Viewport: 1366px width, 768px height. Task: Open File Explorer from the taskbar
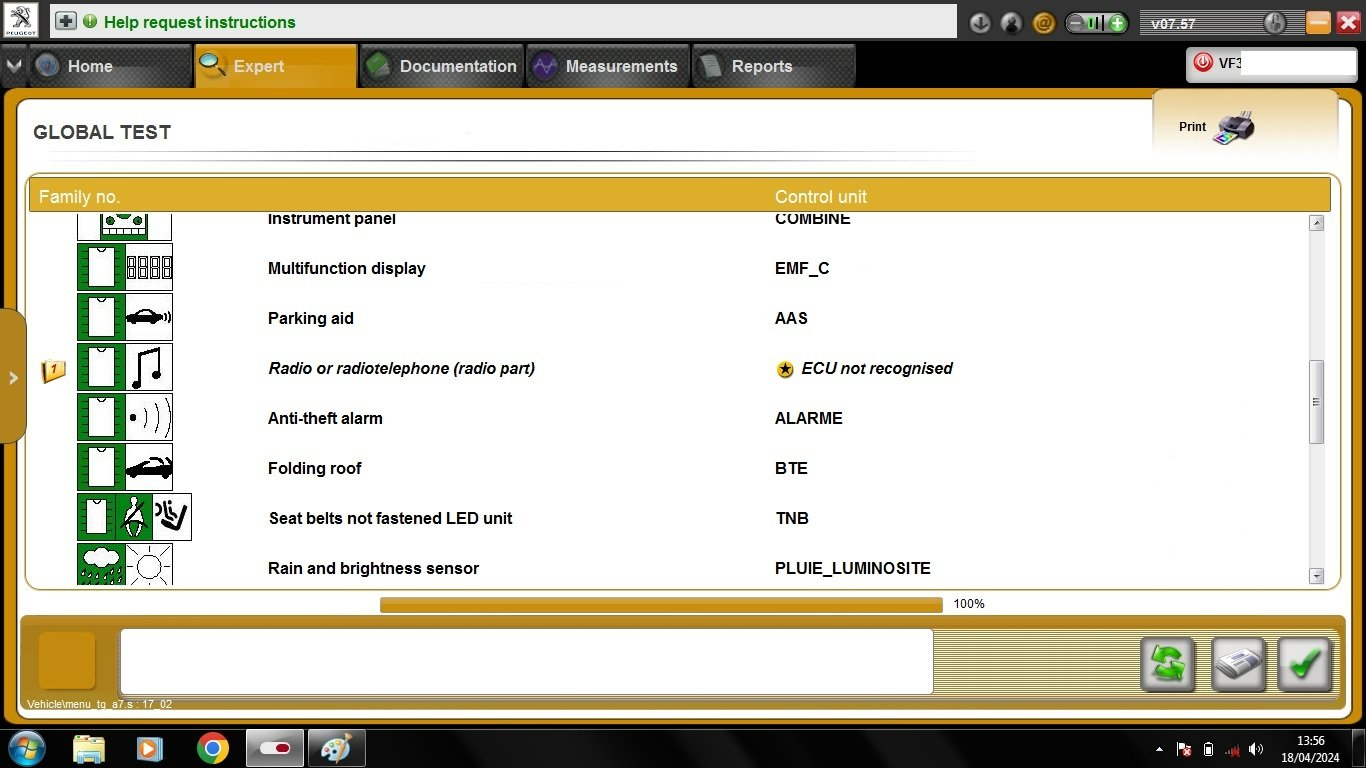pyautogui.click(x=89, y=748)
